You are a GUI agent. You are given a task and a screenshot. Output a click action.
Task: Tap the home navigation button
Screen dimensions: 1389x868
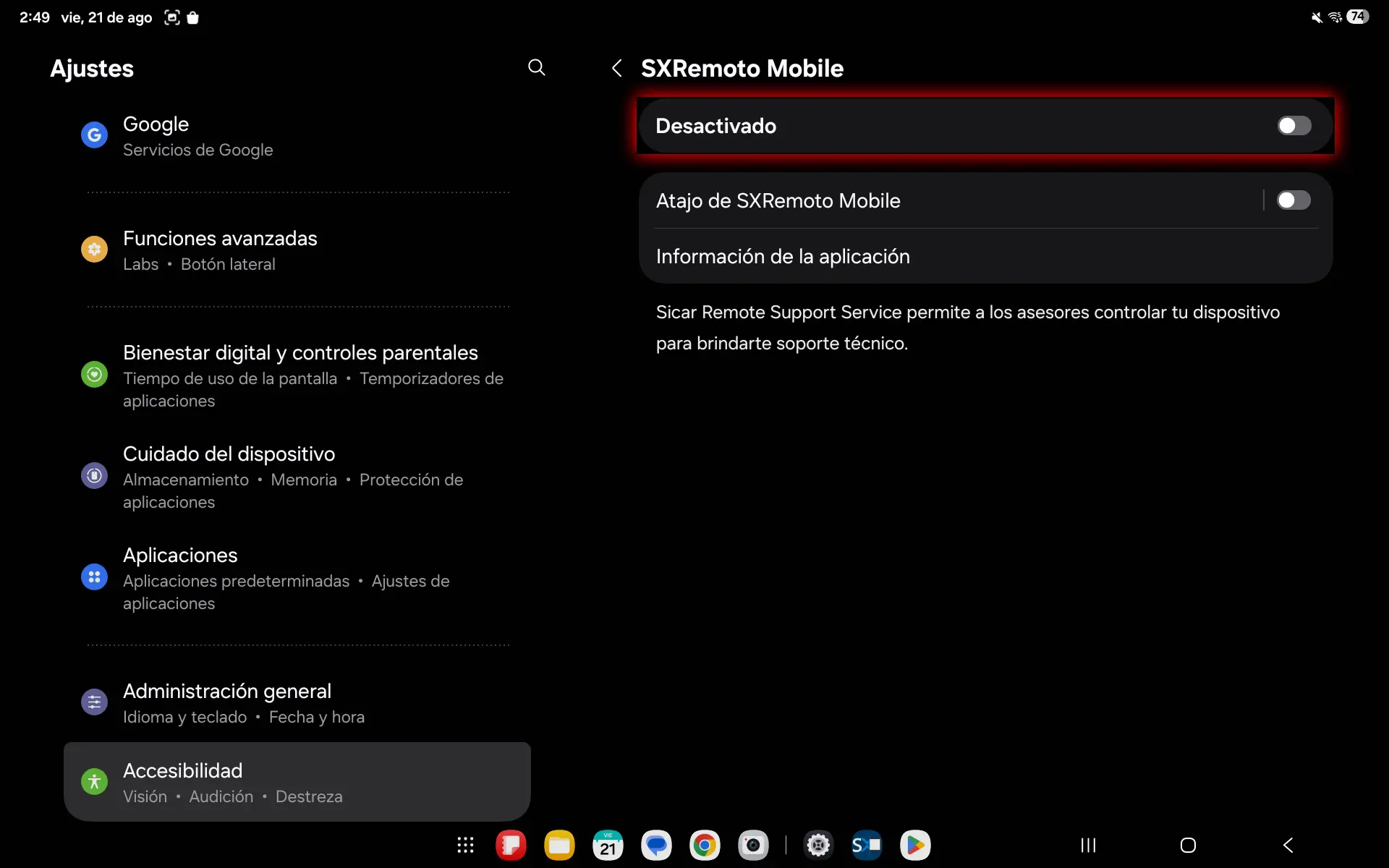tap(1188, 845)
